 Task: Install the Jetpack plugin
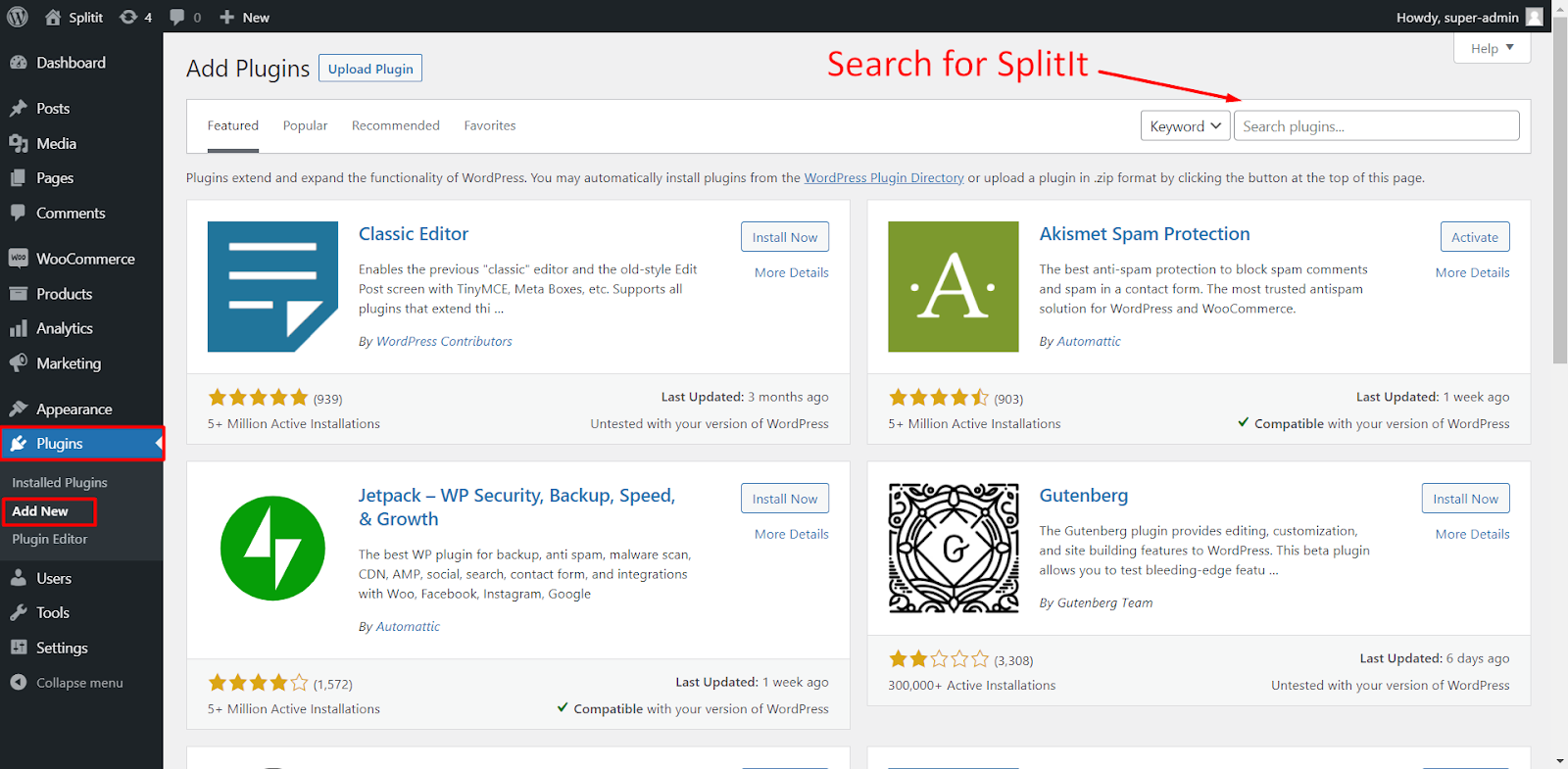(785, 499)
